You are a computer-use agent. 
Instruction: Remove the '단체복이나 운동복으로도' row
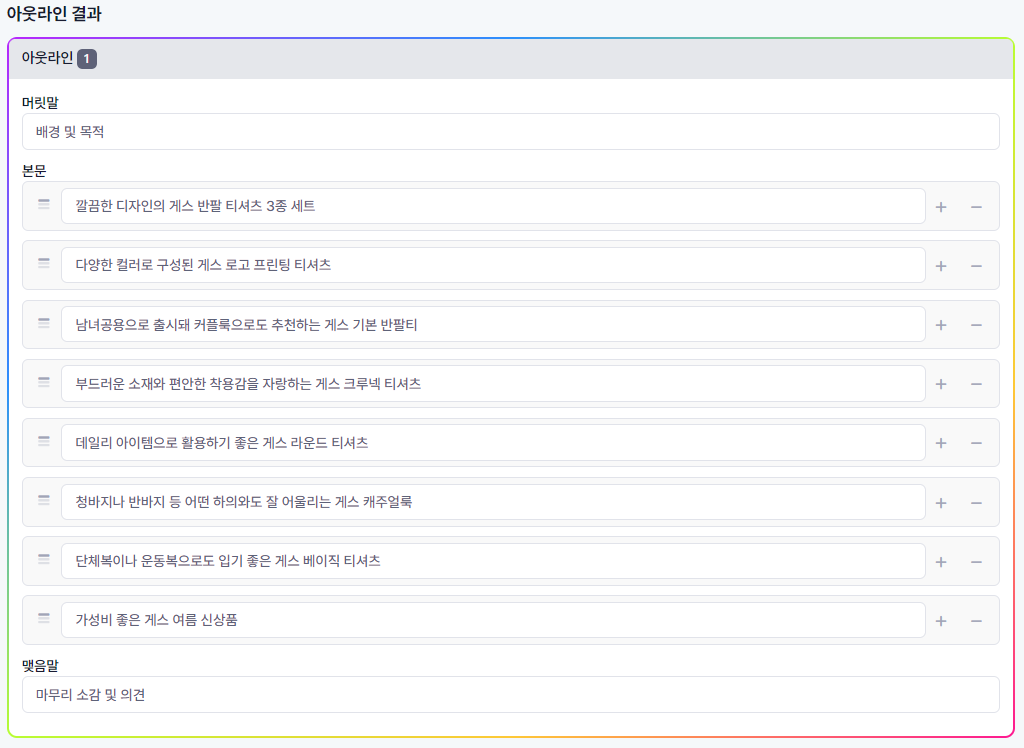976,562
